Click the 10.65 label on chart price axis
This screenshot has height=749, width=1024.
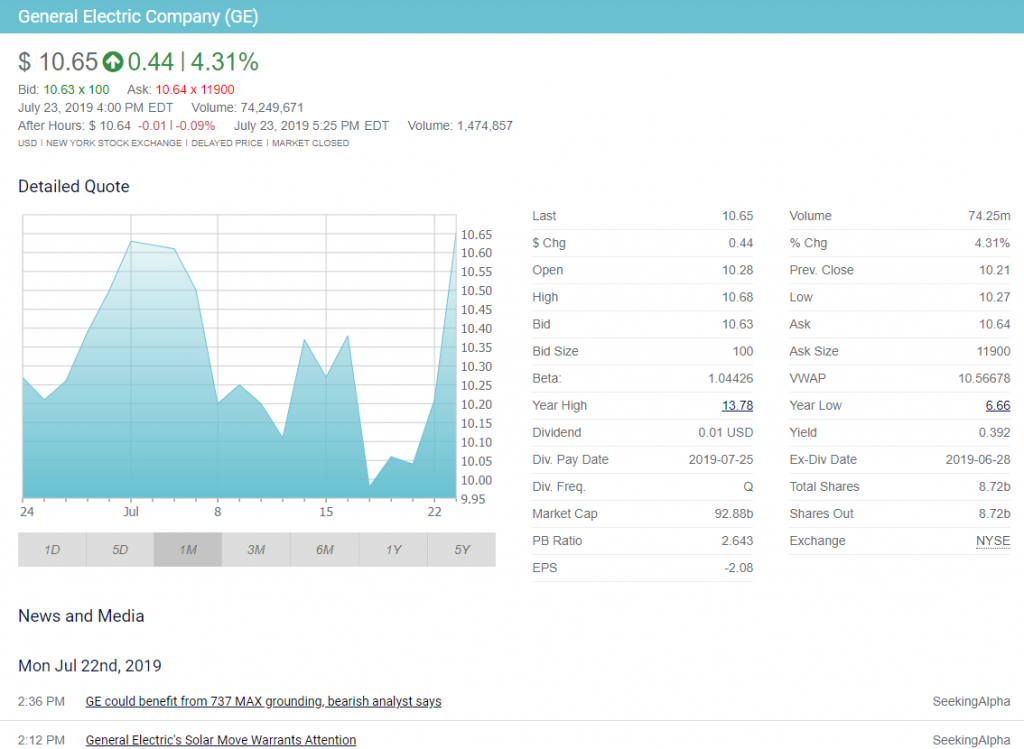(476, 235)
